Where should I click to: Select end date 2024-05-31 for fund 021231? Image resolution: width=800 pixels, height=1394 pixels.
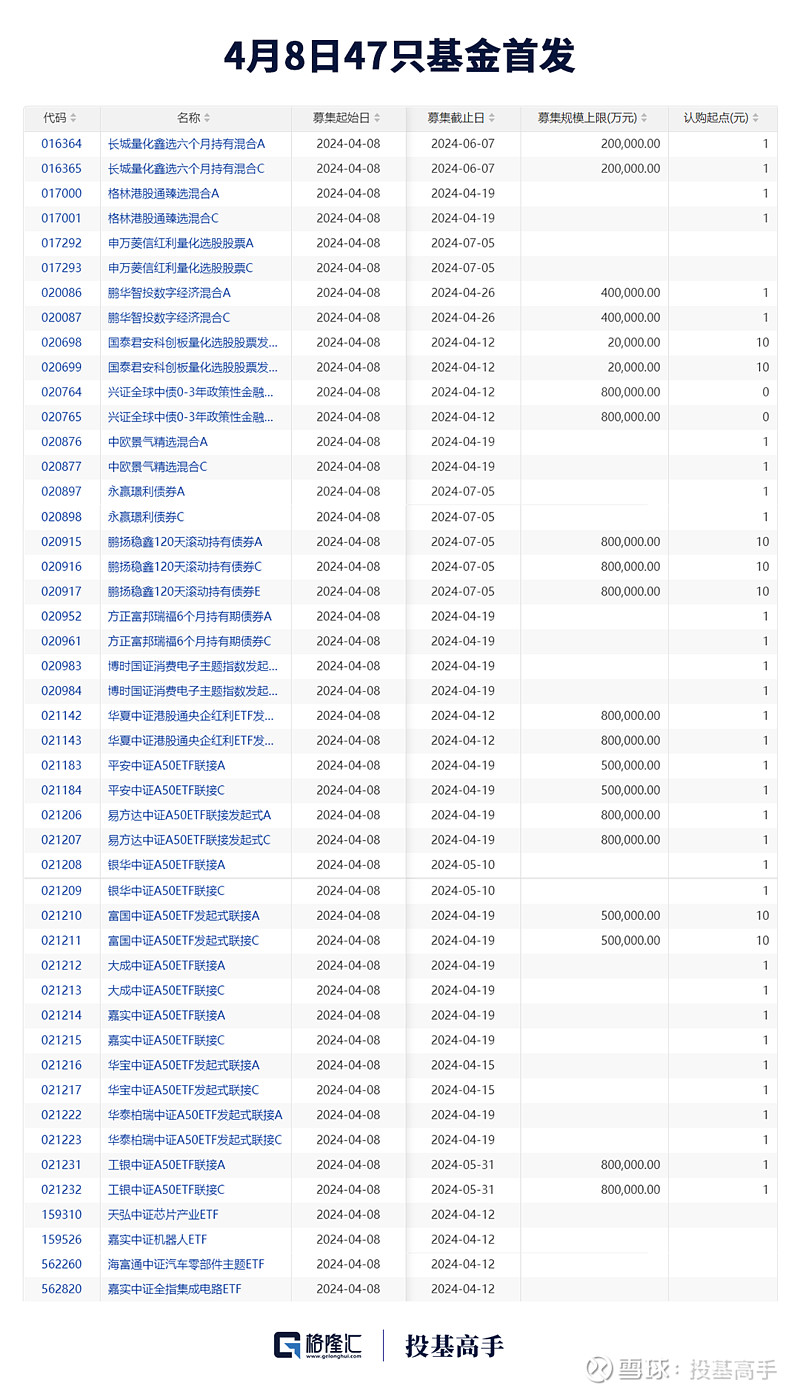tap(463, 1165)
